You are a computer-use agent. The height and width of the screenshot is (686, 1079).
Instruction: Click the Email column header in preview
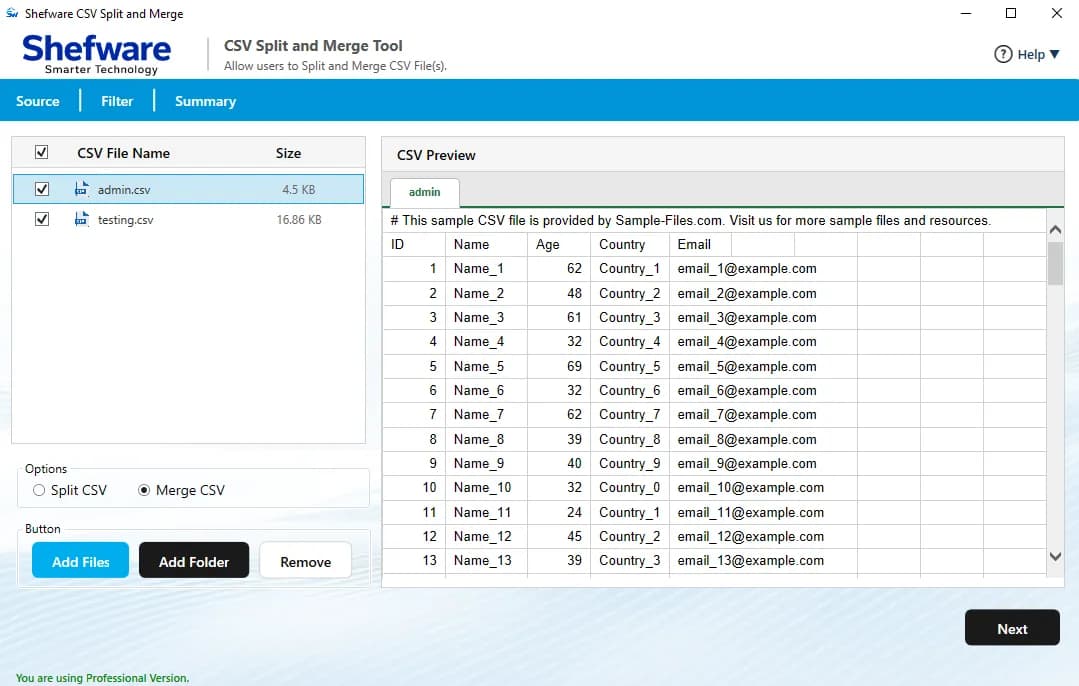click(701, 244)
